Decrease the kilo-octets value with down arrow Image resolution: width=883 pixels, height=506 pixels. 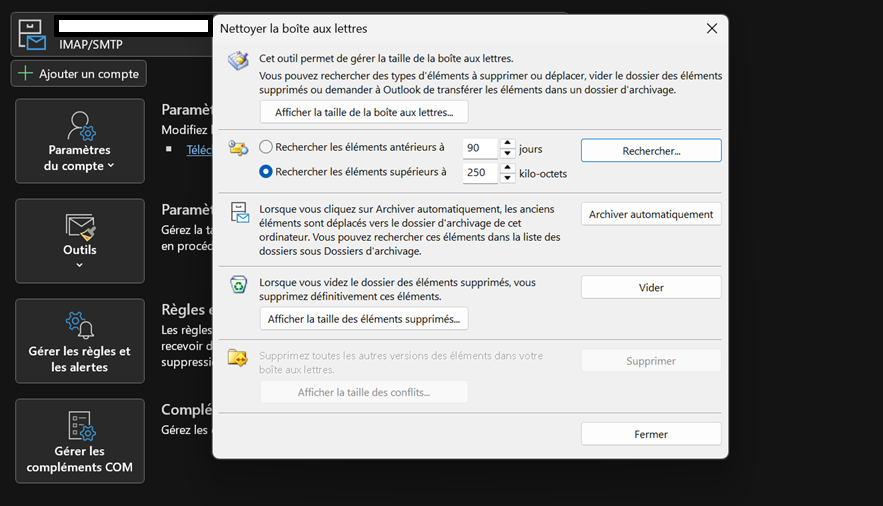(x=507, y=178)
